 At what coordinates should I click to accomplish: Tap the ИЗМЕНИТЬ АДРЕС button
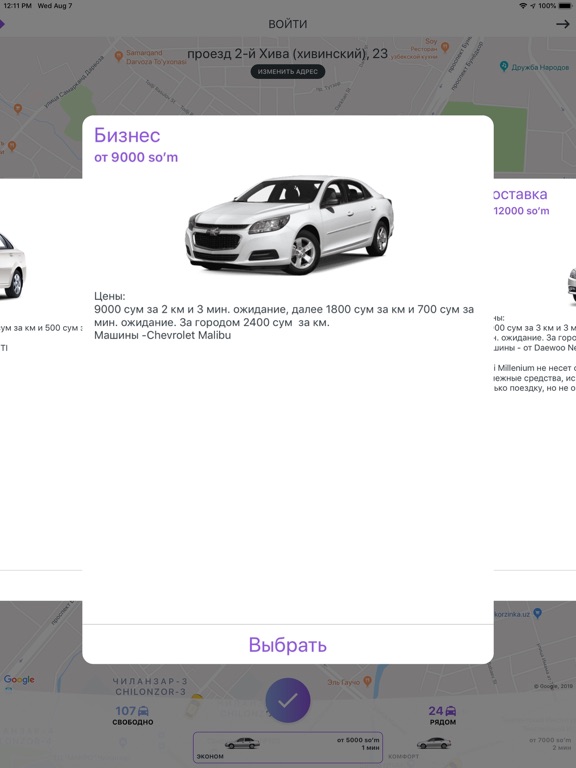[288, 72]
